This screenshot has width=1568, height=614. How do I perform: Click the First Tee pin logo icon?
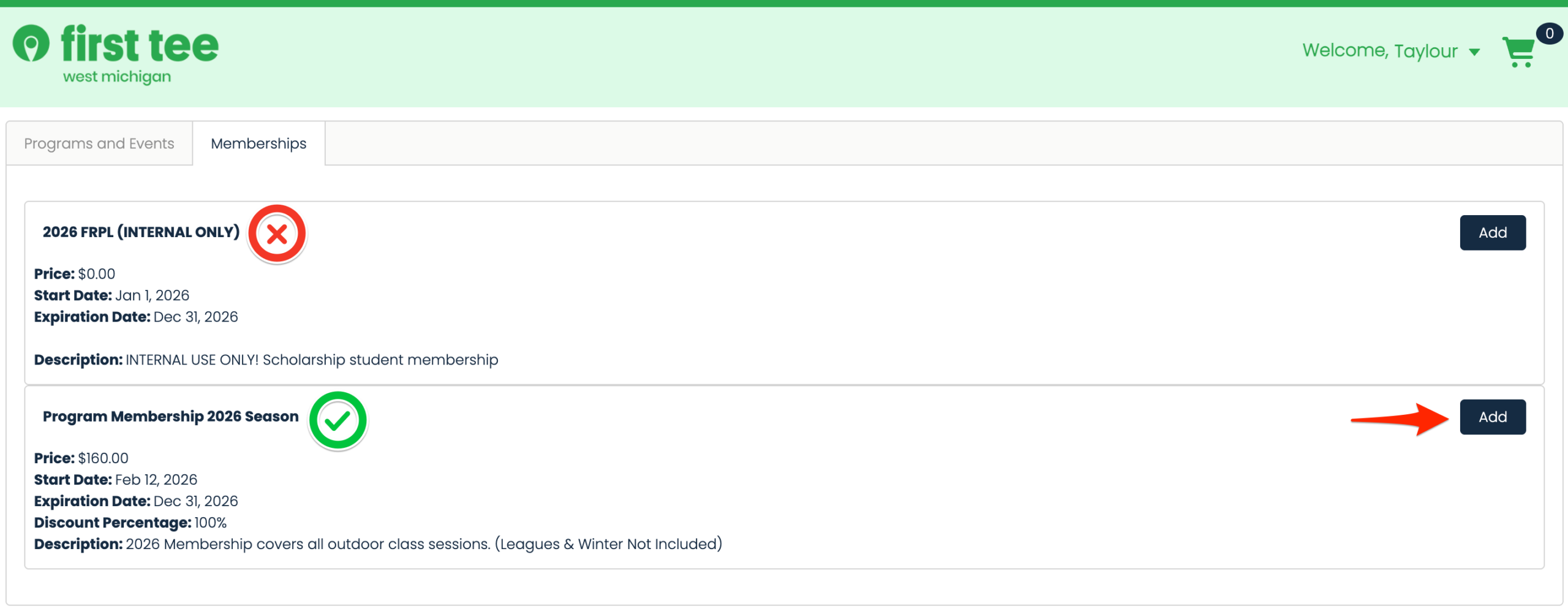point(31,44)
